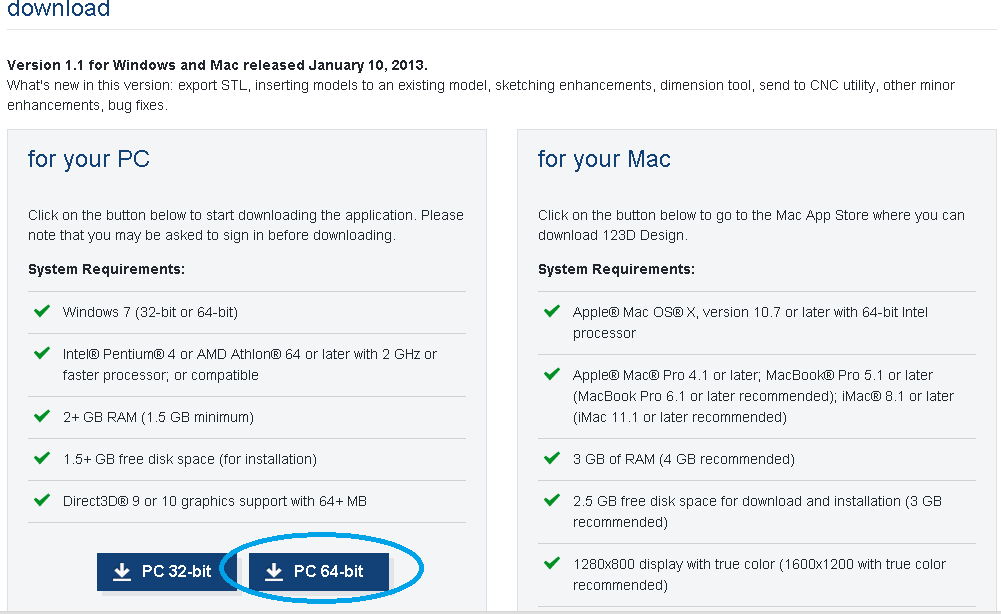Click the checkmark beside Apple Mac Pro 4.1 requirement
This screenshot has height=614, width=1001.
552,374
